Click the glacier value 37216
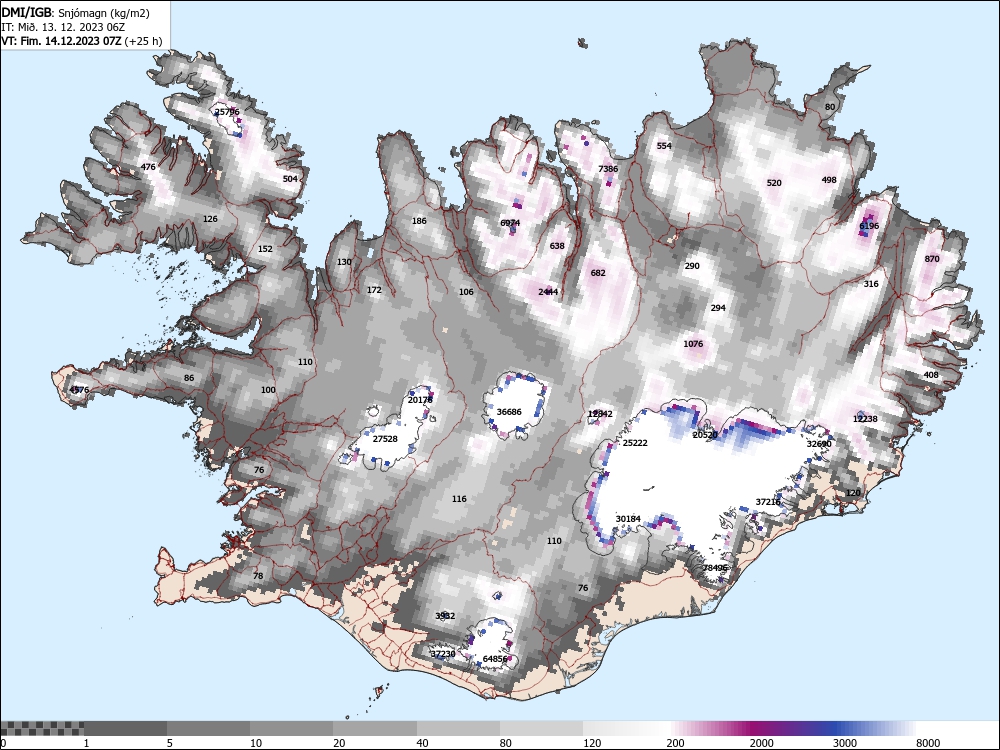Image resolution: width=1000 pixels, height=750 pixels. click(768, 502)
